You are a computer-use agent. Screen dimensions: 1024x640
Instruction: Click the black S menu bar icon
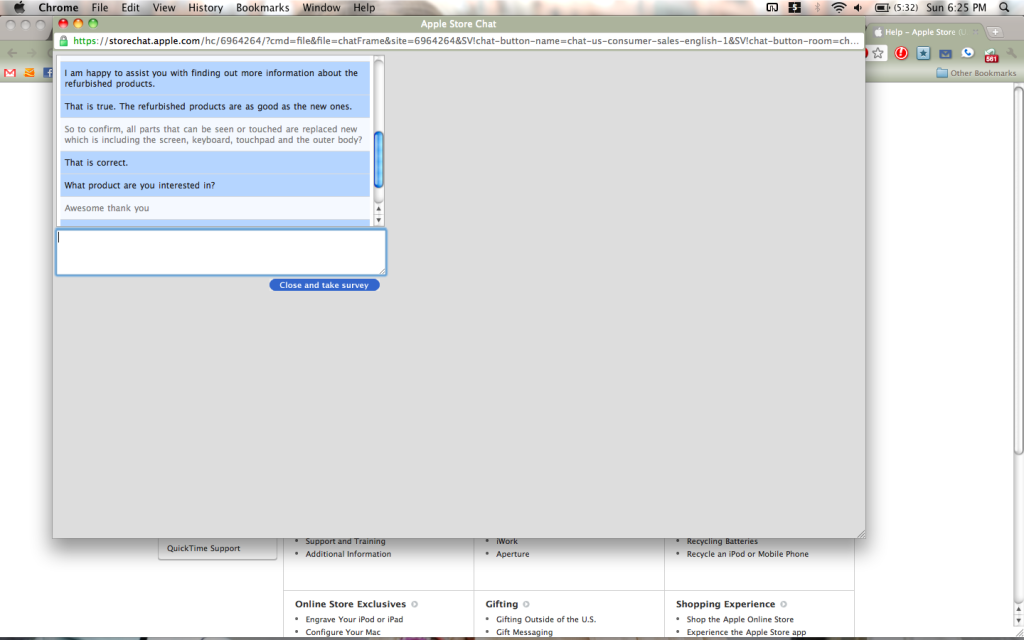point(795,8)
